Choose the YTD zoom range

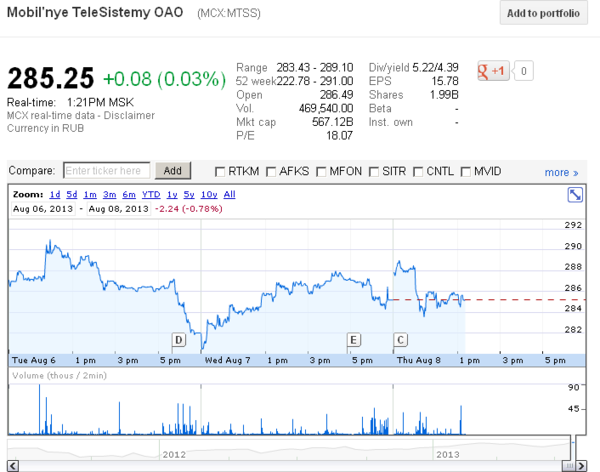pos(151,194)
